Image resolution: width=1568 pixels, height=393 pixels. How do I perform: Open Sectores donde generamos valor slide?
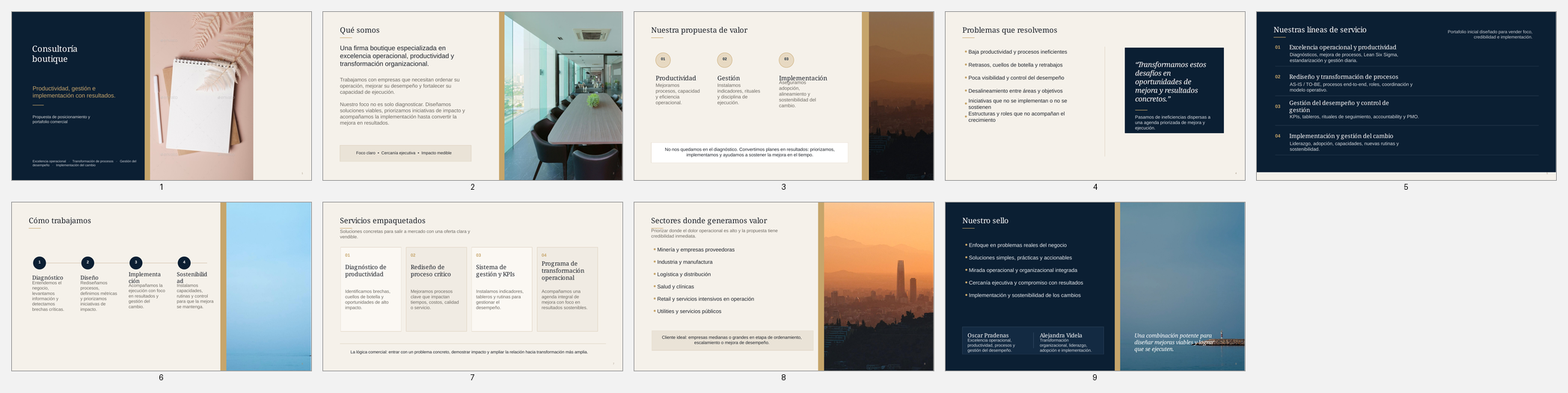(784, 286)
